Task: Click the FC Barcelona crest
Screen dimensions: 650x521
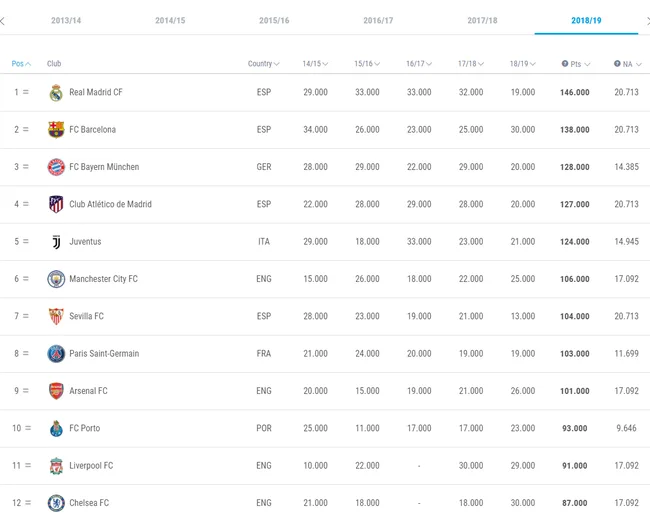Action: coord(56,130)
